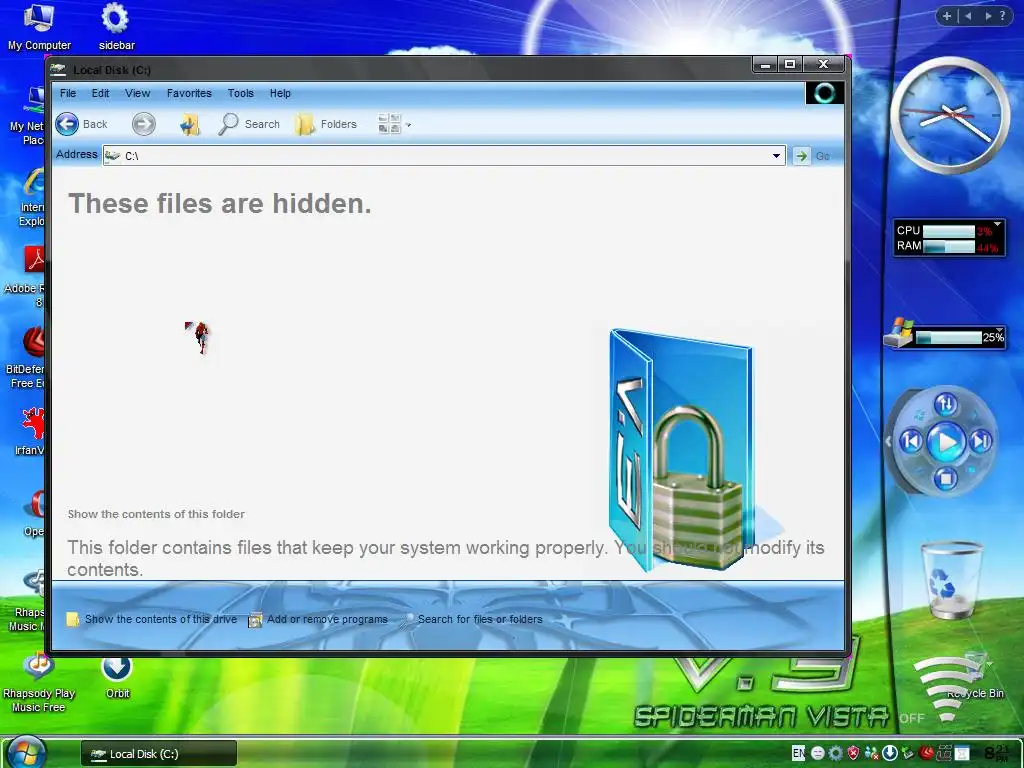This screenshot has width=1024, height=768.
Task: Click the CPU usage bar
Action: pos(949,231)
